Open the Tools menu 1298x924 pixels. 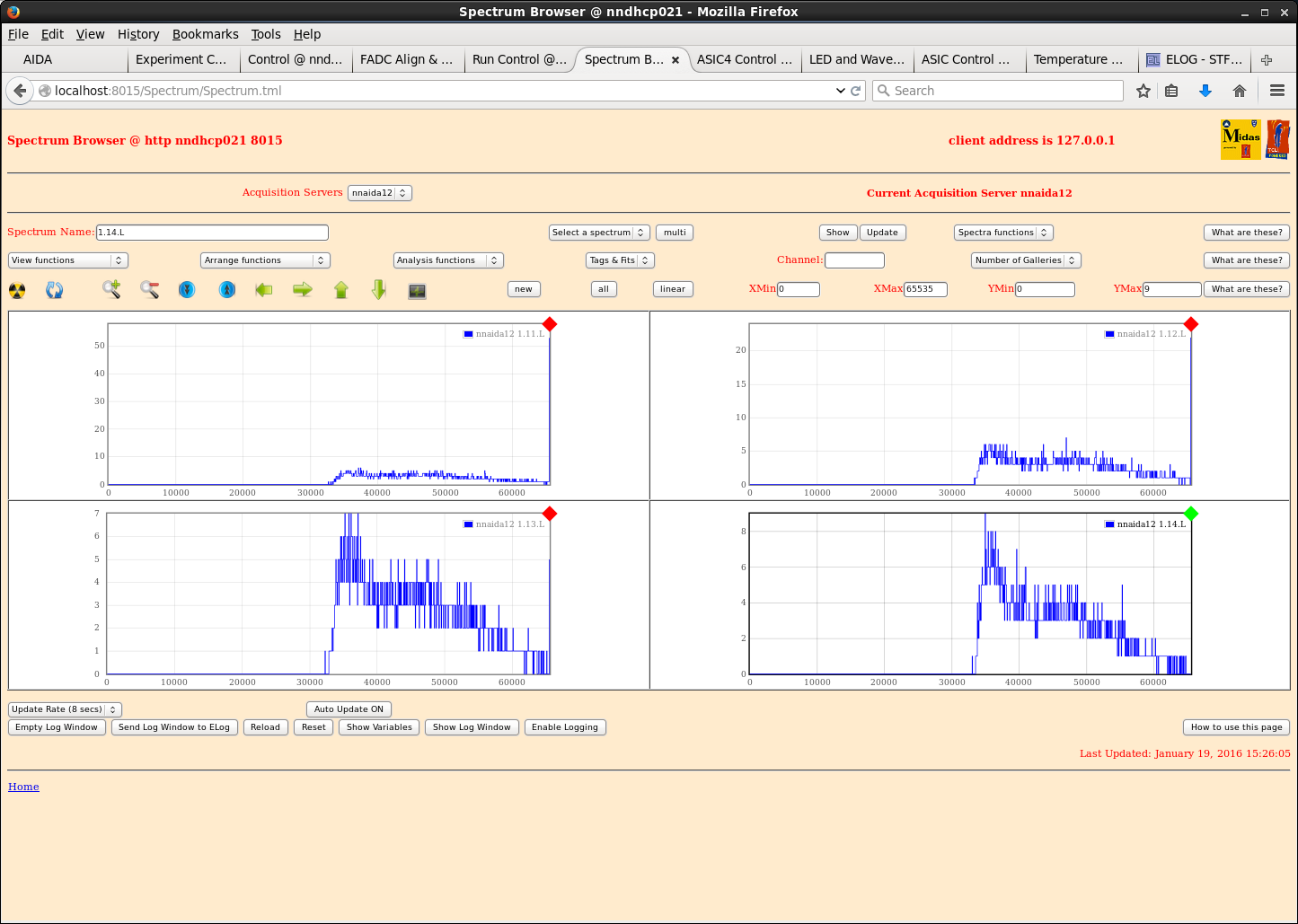[266, 34]
